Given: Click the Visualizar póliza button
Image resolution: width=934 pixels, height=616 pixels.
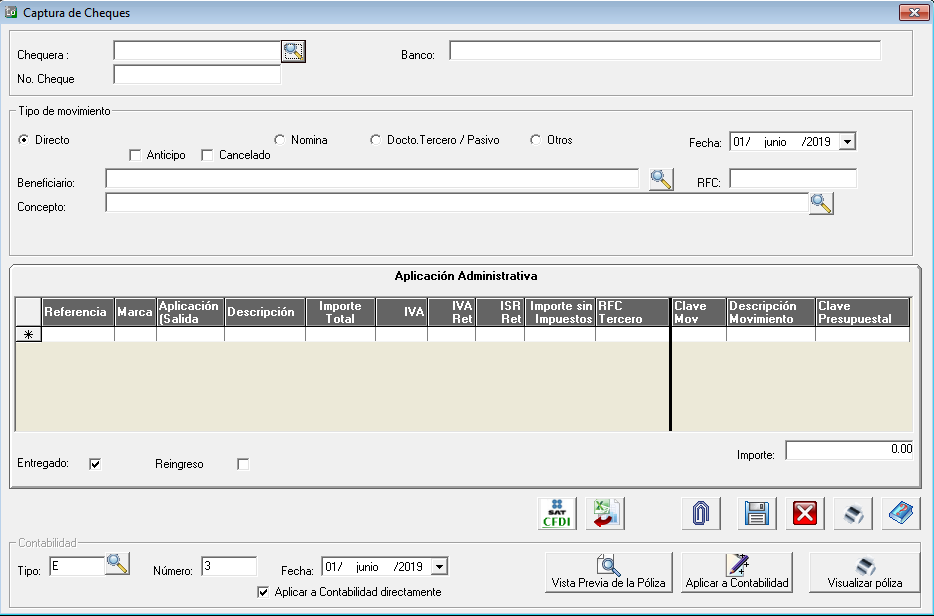Looking at the screenshot, I should tap(865, 572).
